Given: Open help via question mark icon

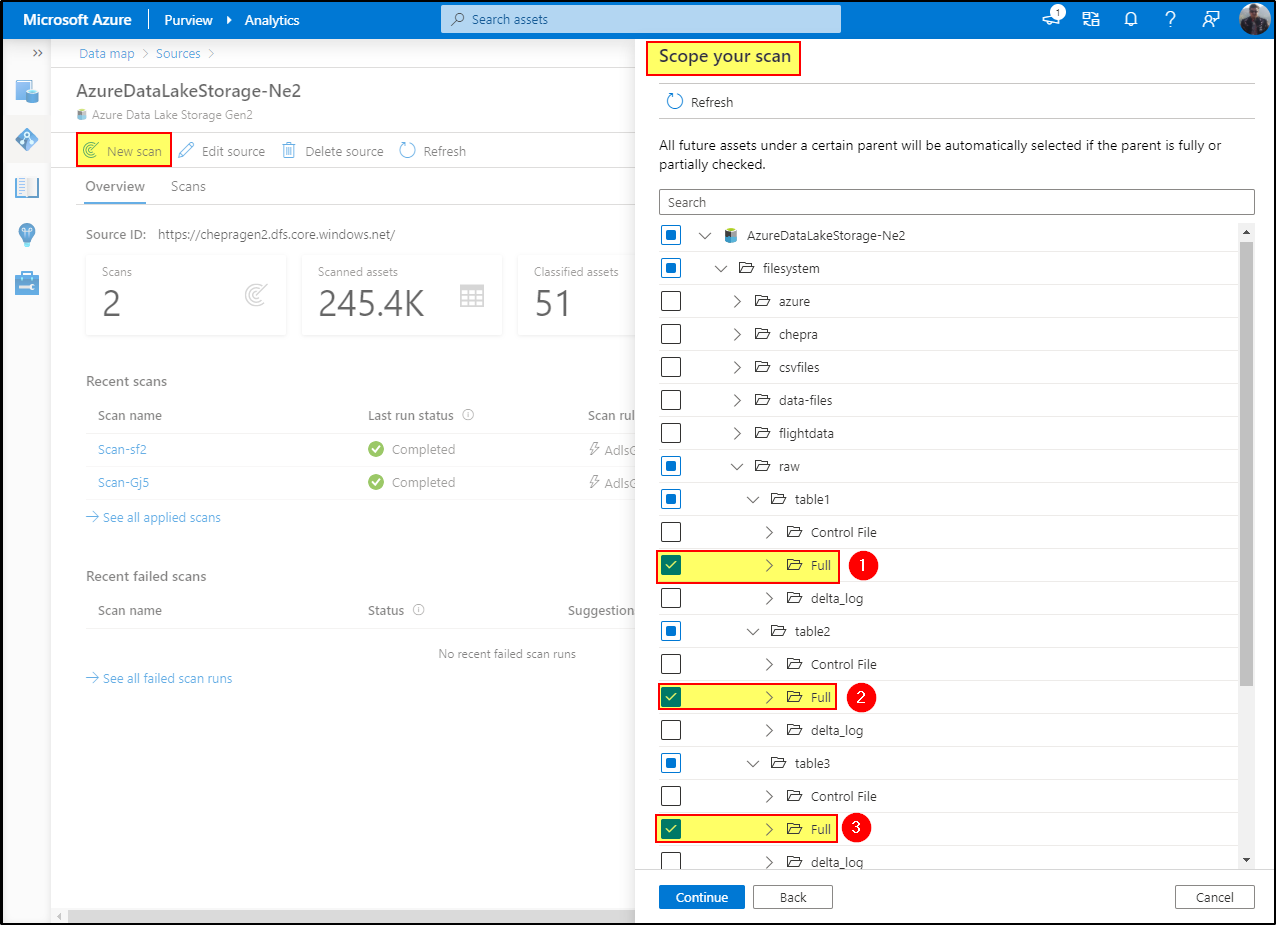Looking at the screenshot, I should click(x=1170, y=19).
